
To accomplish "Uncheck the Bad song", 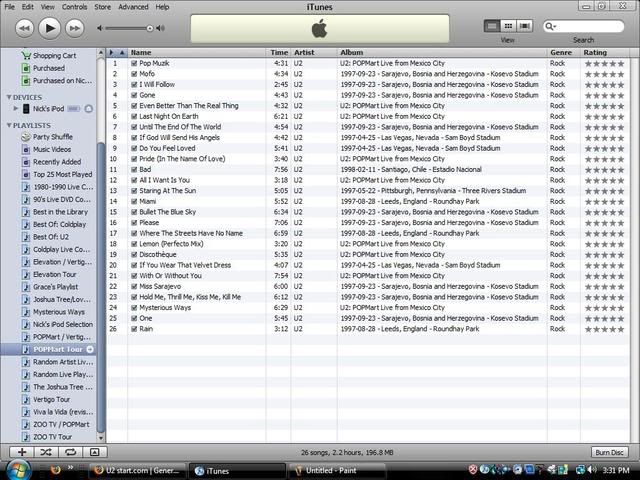I will point(134,169).
